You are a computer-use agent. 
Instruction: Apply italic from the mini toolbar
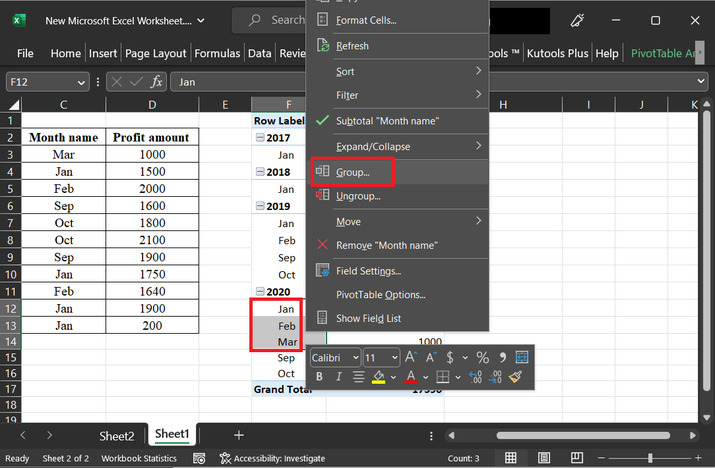coord(339,377)
